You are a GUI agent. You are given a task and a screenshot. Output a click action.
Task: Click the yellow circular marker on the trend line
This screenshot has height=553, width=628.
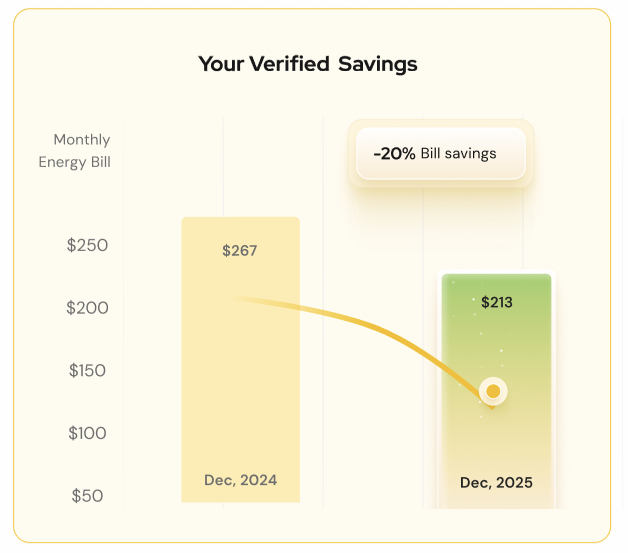[x=493, y=391]
